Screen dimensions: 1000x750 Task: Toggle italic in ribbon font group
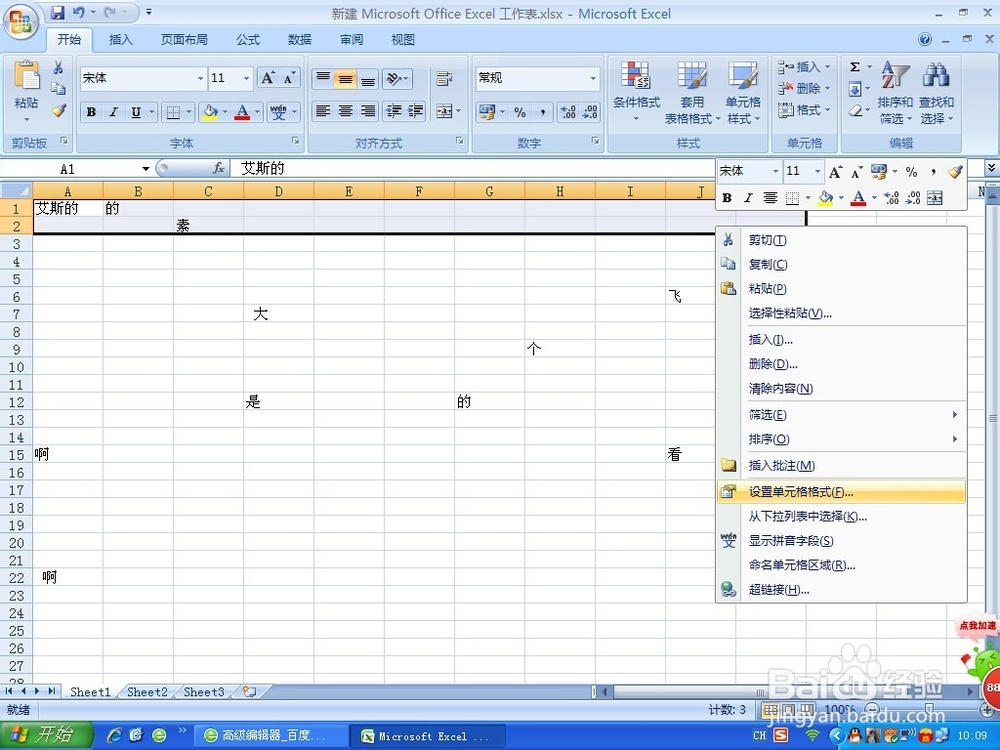(x=114, y=112)
